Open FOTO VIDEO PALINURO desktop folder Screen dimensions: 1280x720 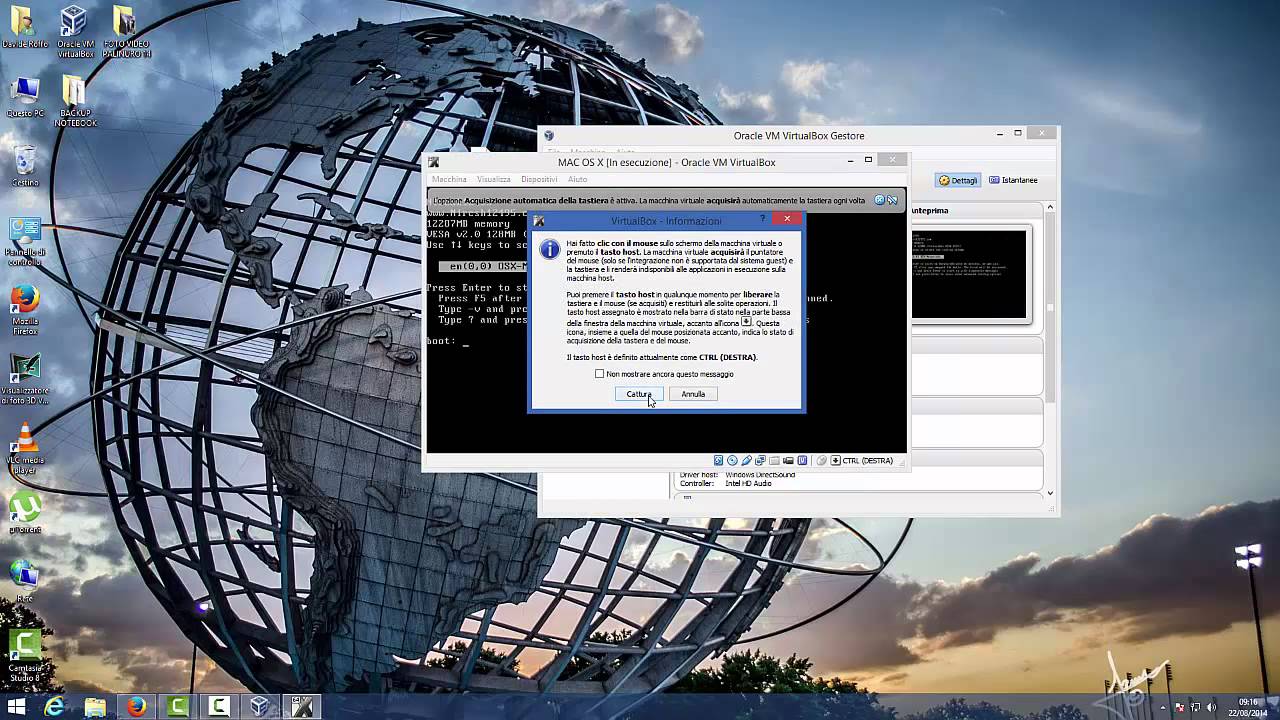125,30
